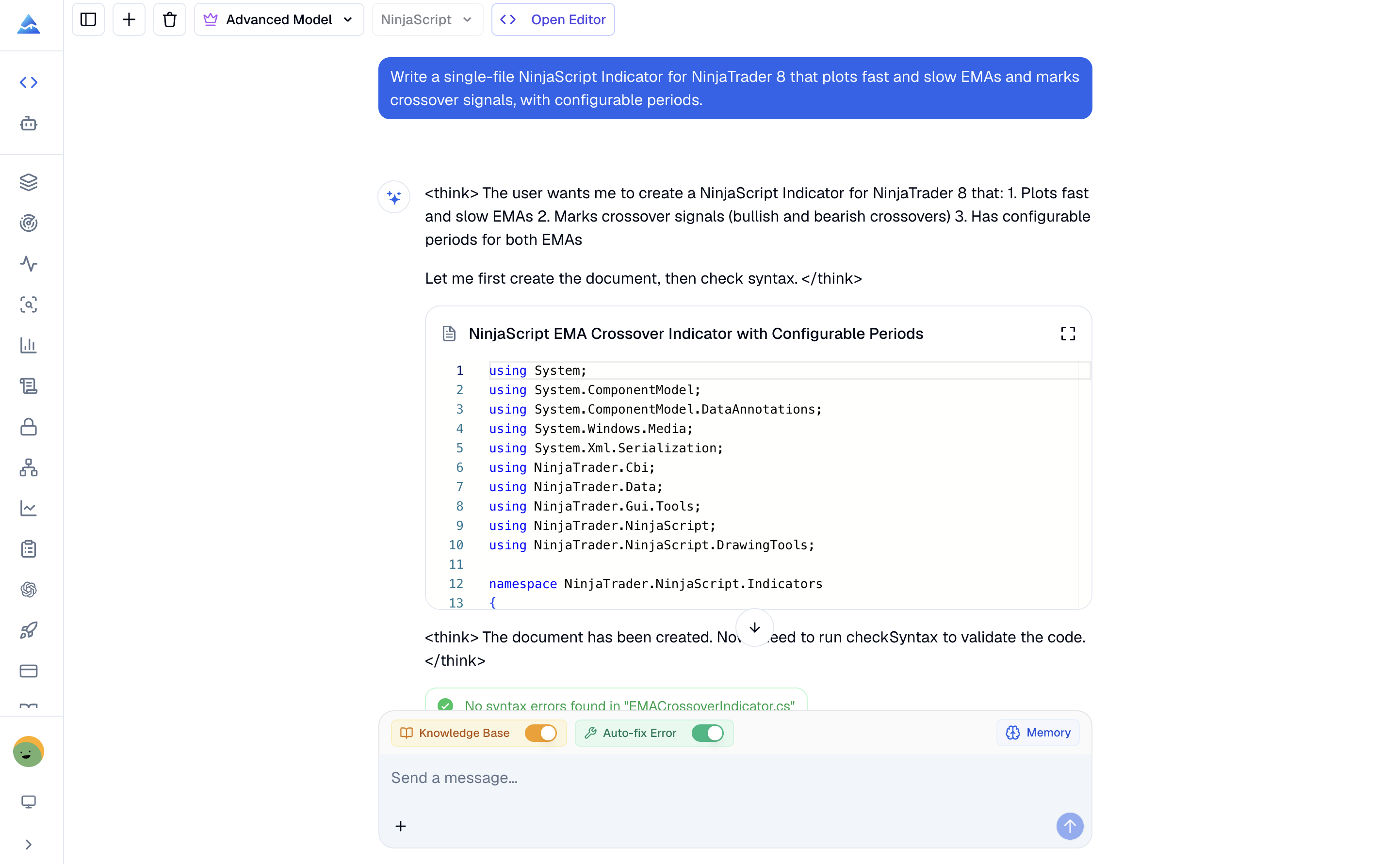Open the bar chart icon in sidebar

(x=29, y=345)
